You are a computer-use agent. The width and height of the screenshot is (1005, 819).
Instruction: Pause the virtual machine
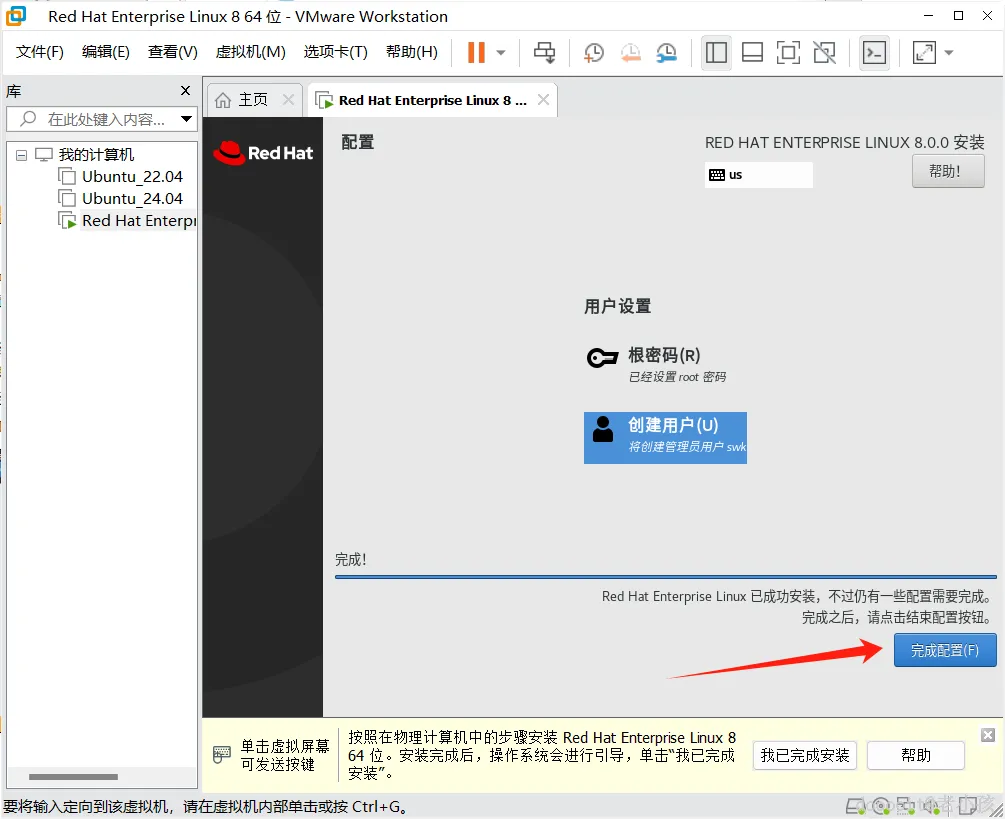click(x=476, y=53)
